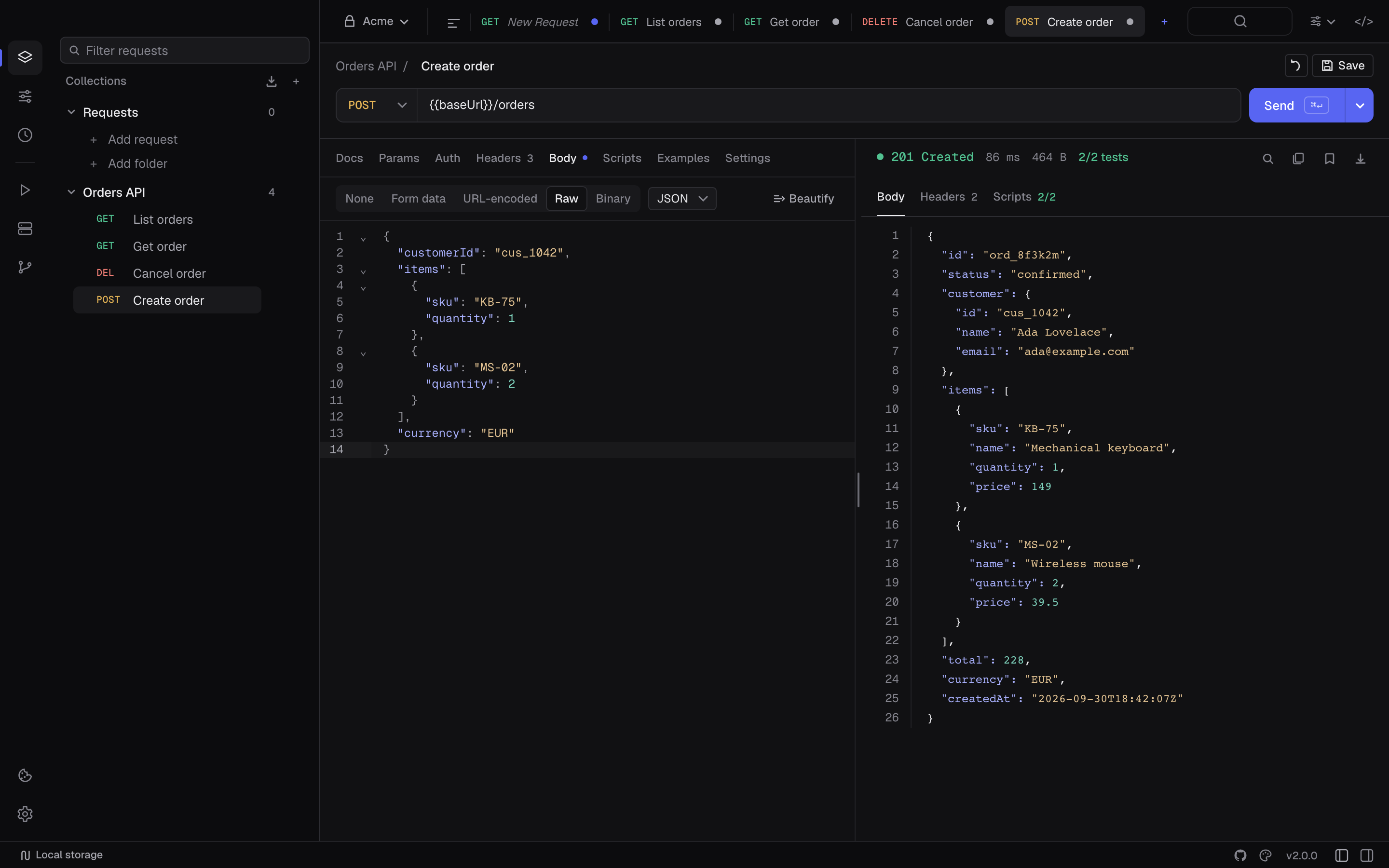Save response as example via bookmark icon
Screen dimensions: 1389x868
(1329, 159)
